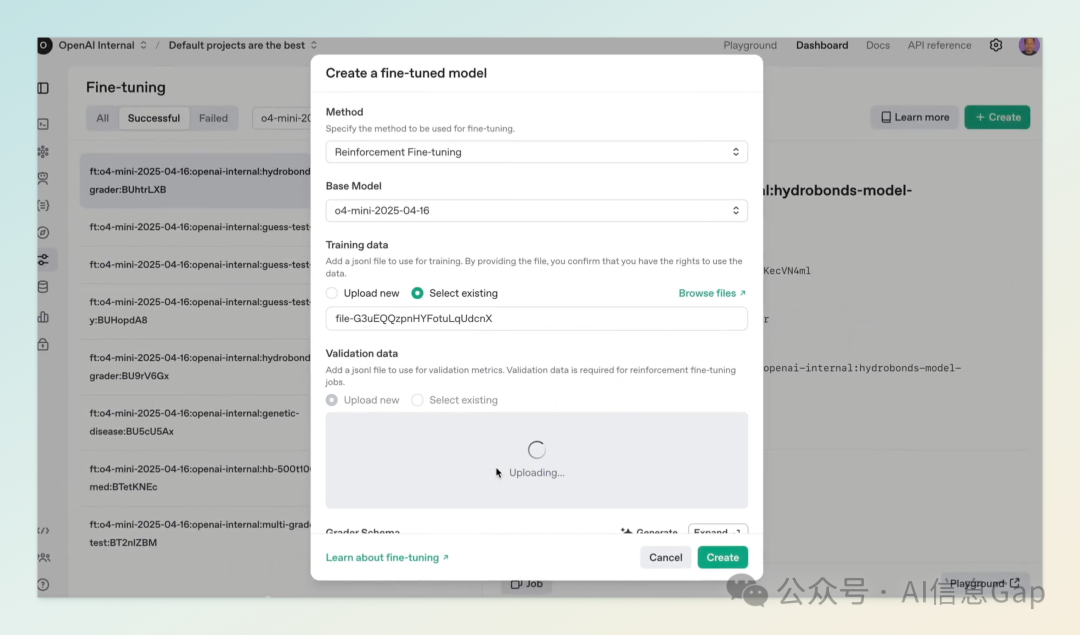Open the Settings gear icon

tap(996, 45)
